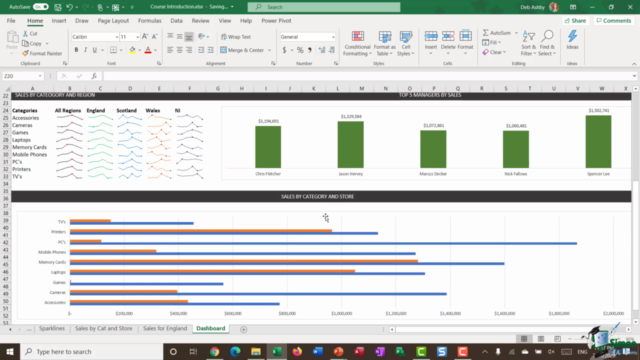Click the Undo arrow icon
This screenshot has height=360, width=640.
pos(69,7)
